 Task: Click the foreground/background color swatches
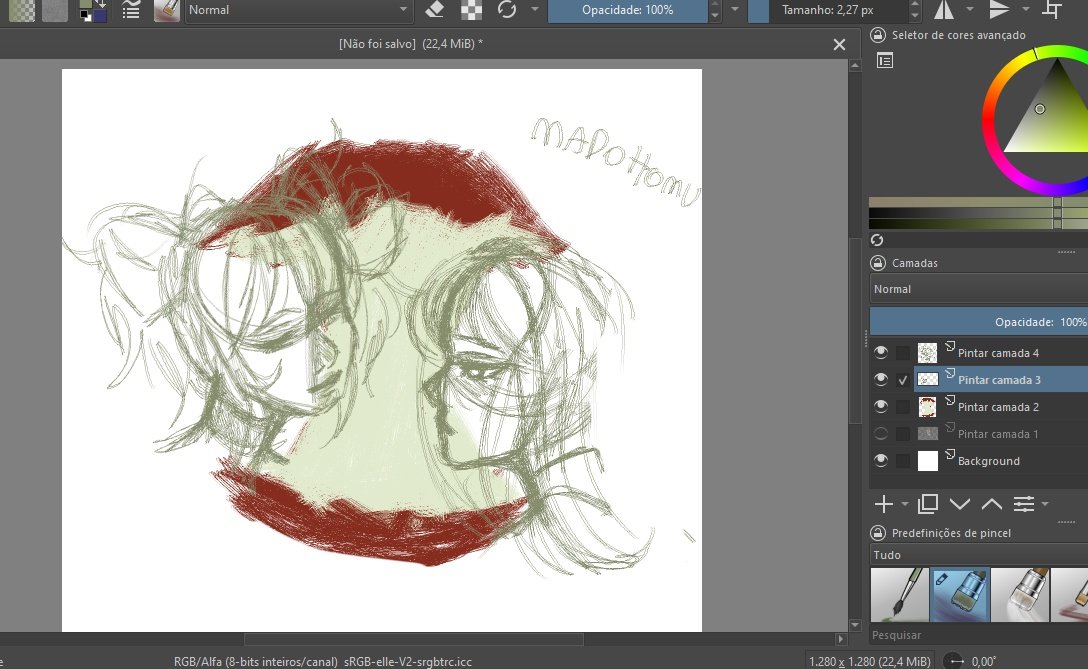coord(92,10)
